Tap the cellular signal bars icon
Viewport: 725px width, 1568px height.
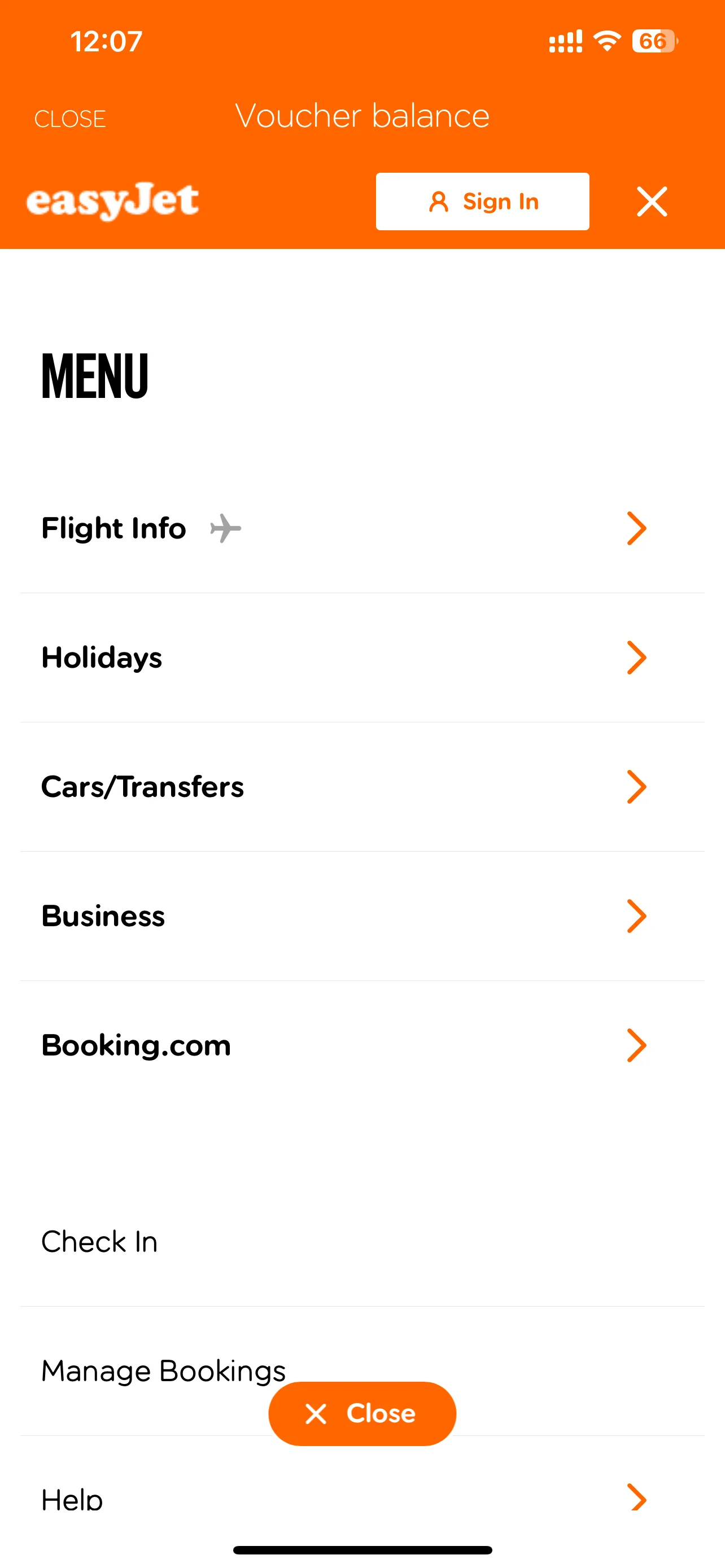coord(566,41)
